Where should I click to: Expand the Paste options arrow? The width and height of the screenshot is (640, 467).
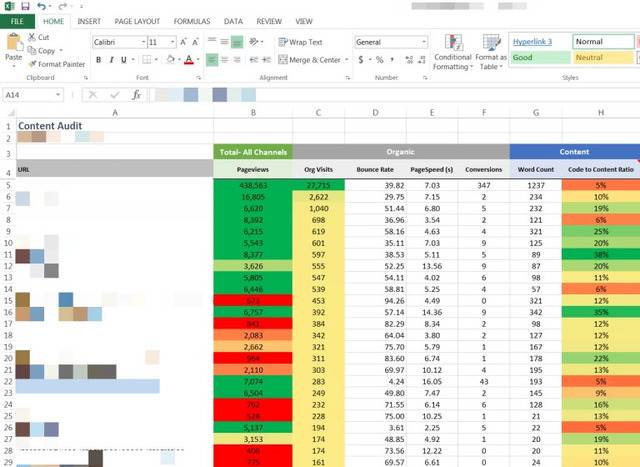[13, 65]
